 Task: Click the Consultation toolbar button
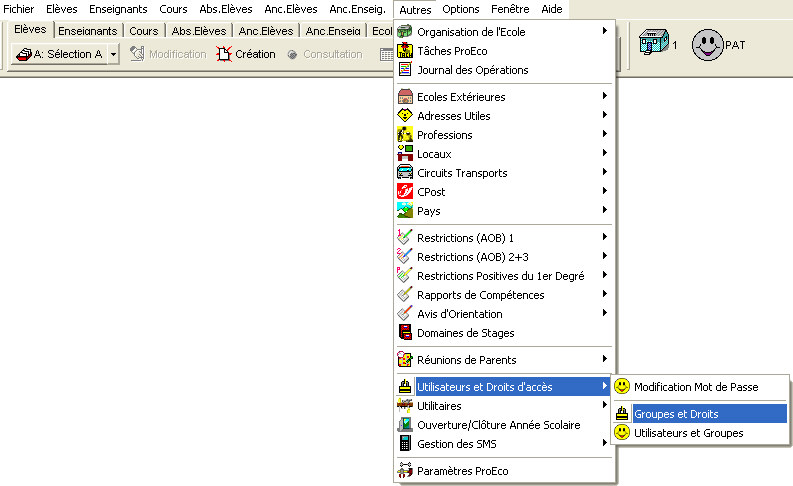pyautogui.click(x=325, y=54)
